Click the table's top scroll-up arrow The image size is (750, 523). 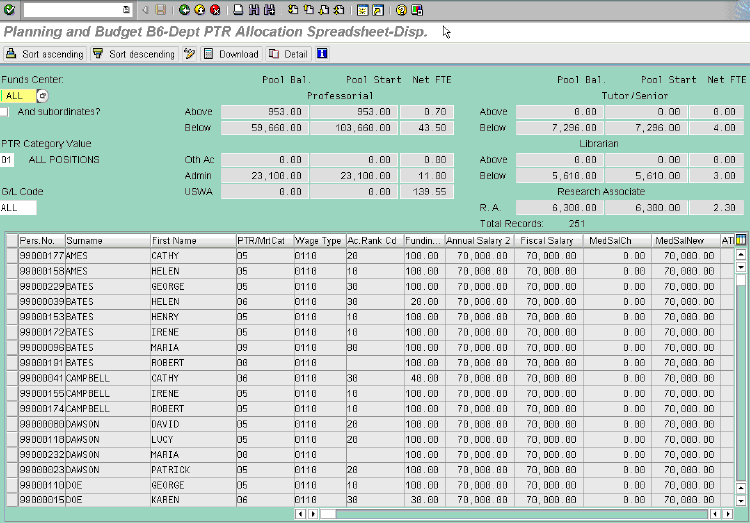pos(741,254)
